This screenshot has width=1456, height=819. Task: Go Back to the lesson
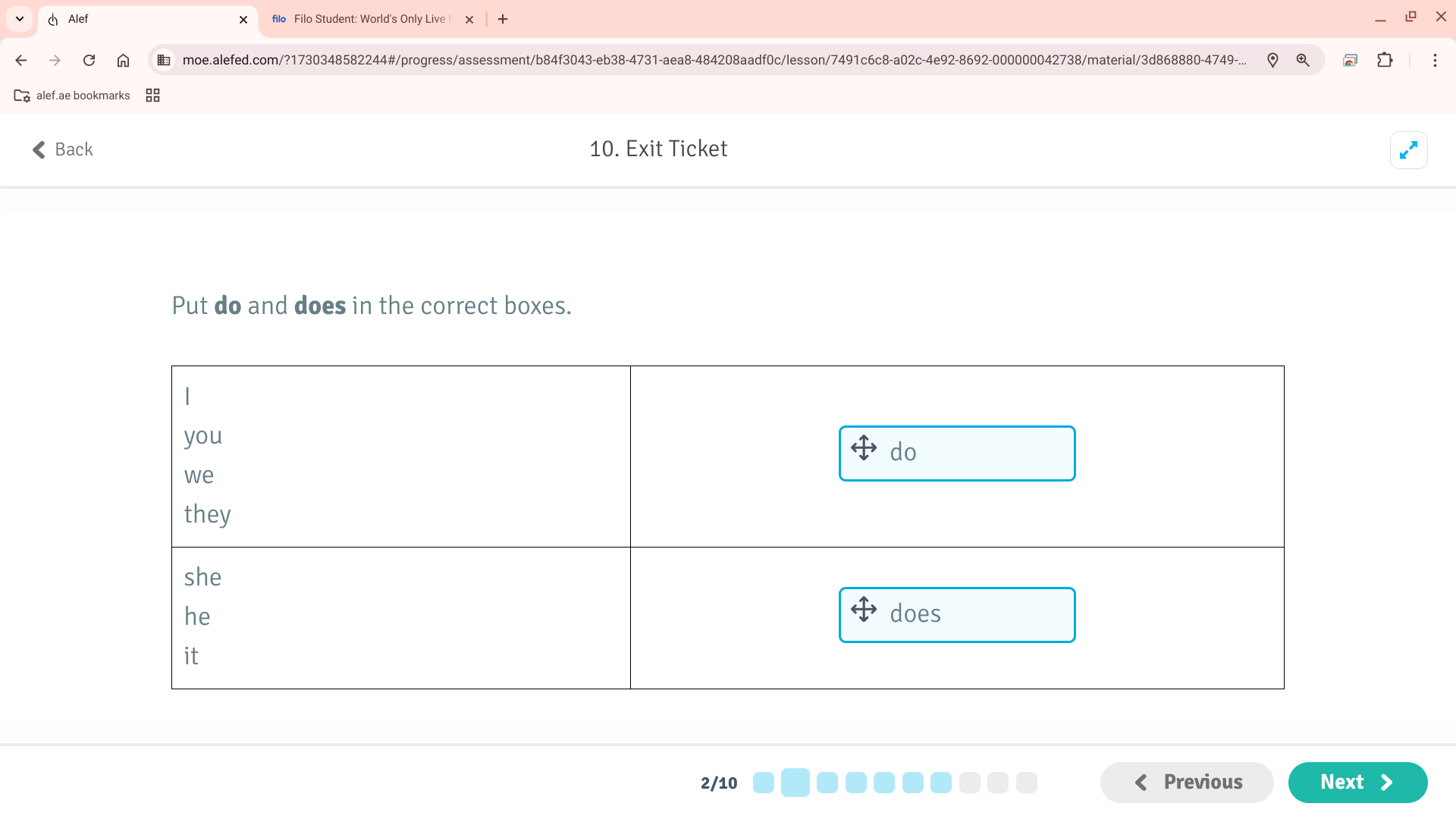click(x=62, y=149)
